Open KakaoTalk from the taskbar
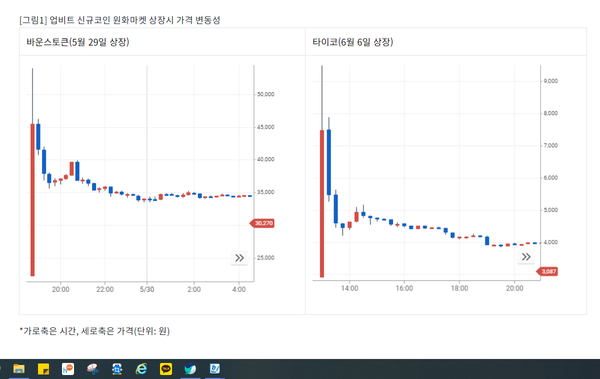Viewport: 600px width, 379px height. click(x=166, y=369)
